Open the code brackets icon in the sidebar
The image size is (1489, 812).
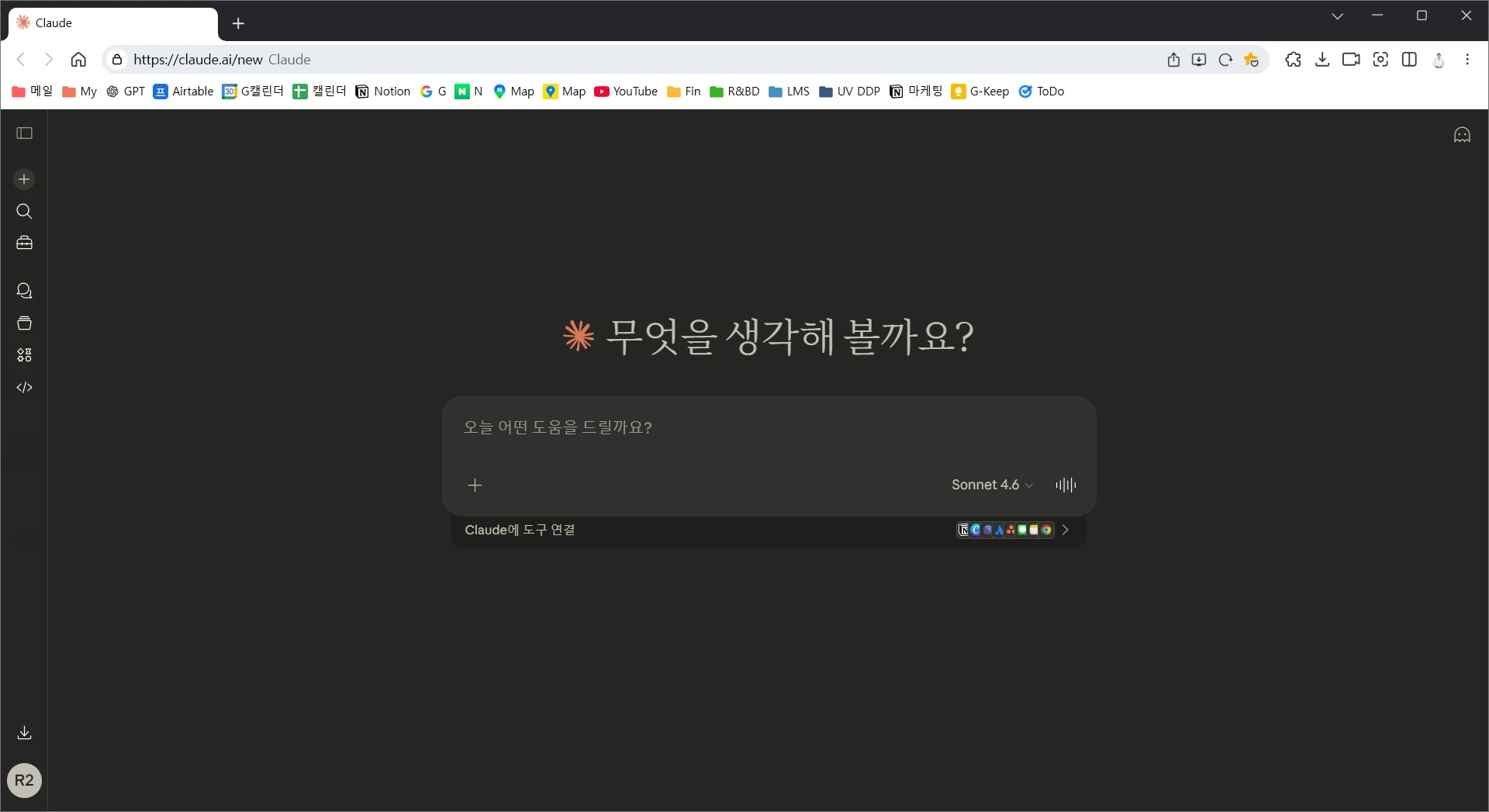tap(24, 388)
